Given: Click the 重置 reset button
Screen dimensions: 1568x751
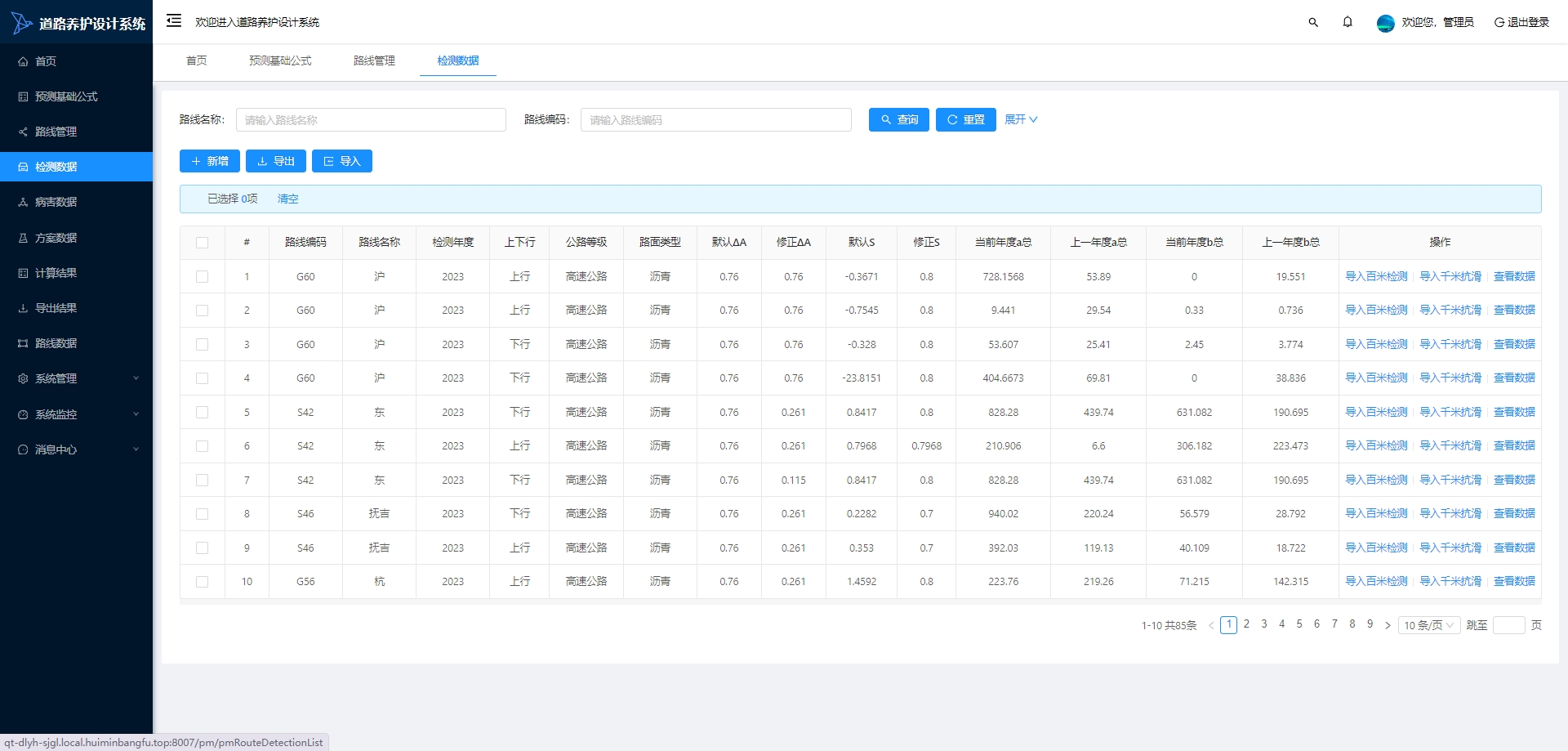Looking at the screenshot, I should (x=966, y=119).
